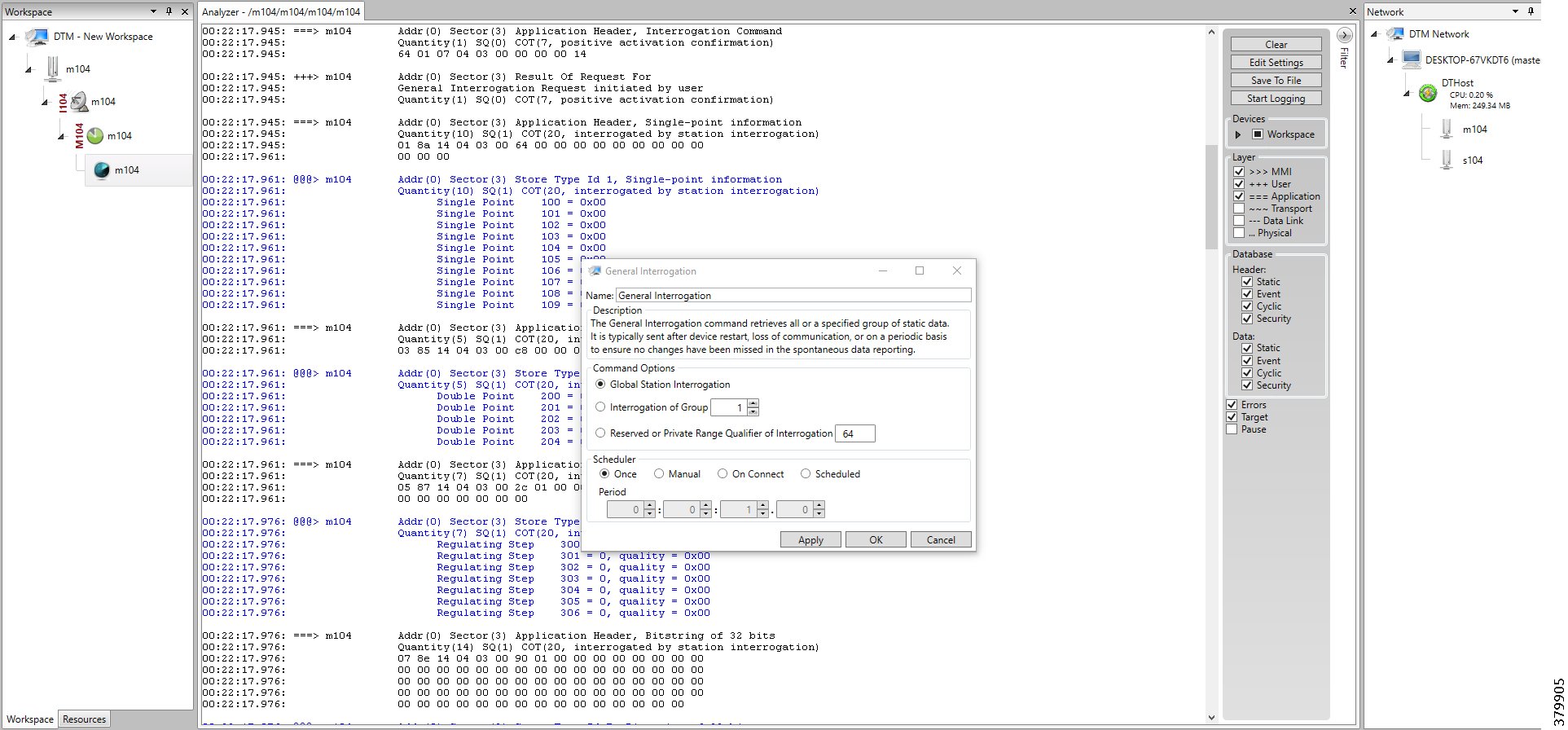Open the Network panel dropdown arrow
This screenshot has height=730, width=1568.
1515,11
